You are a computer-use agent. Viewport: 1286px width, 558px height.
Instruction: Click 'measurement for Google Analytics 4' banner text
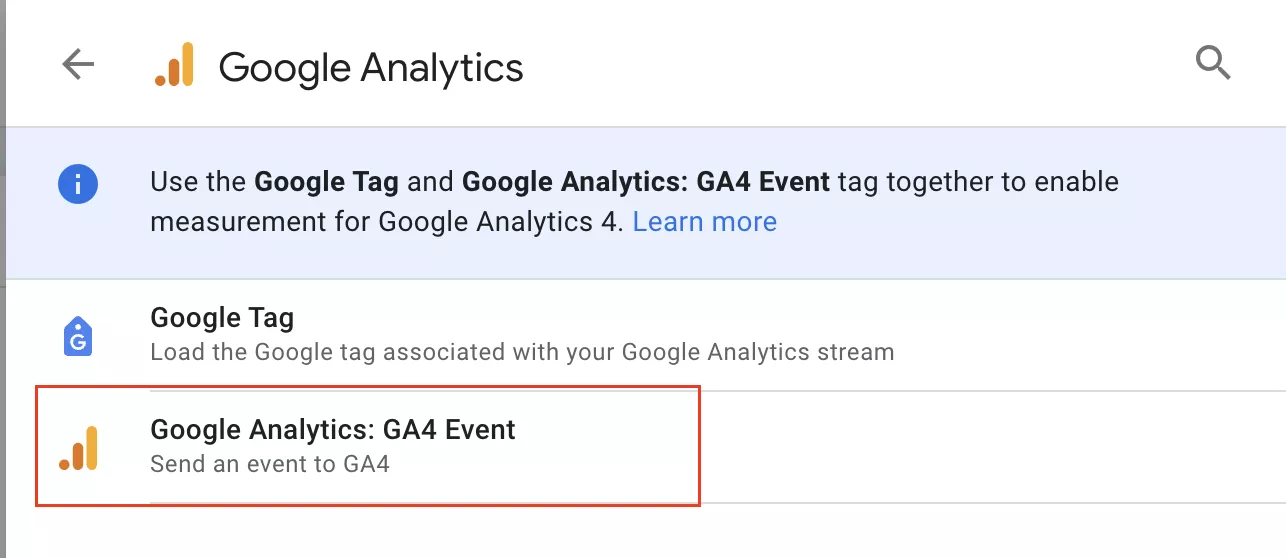tap(388, 221)
